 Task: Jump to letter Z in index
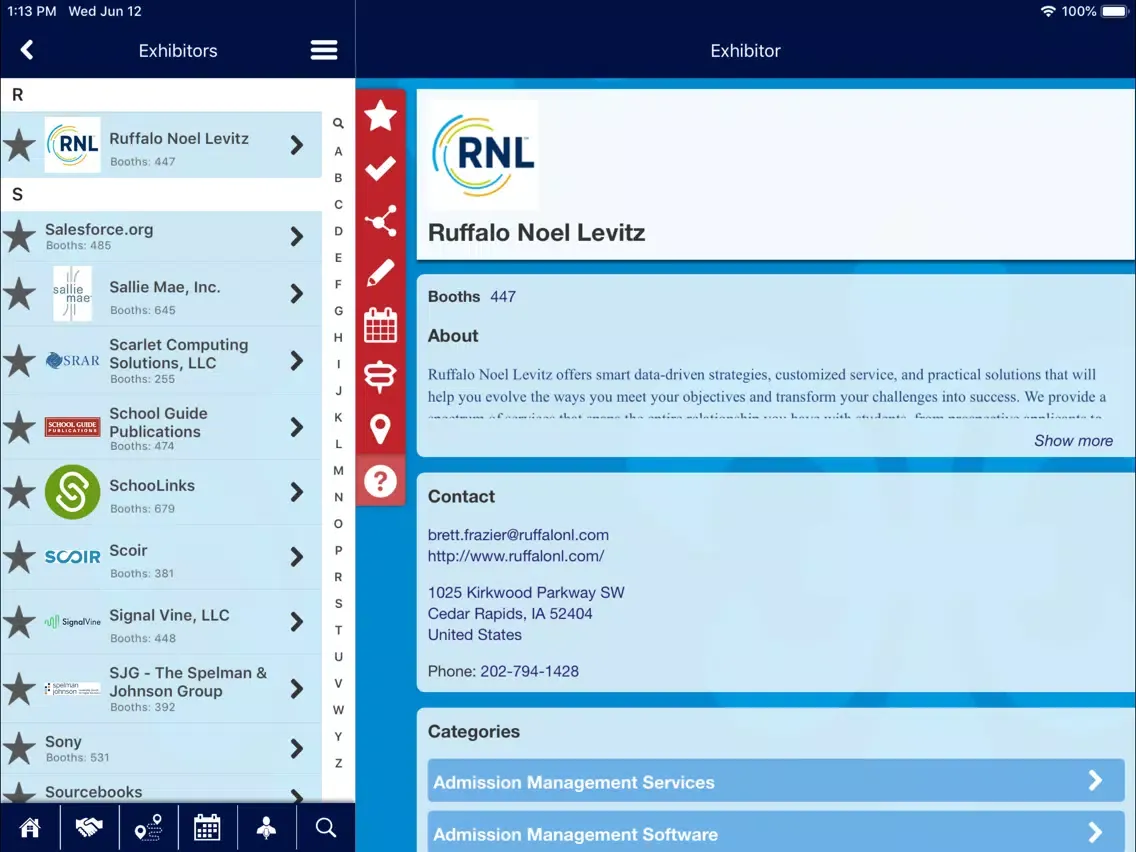pos(338,764)
